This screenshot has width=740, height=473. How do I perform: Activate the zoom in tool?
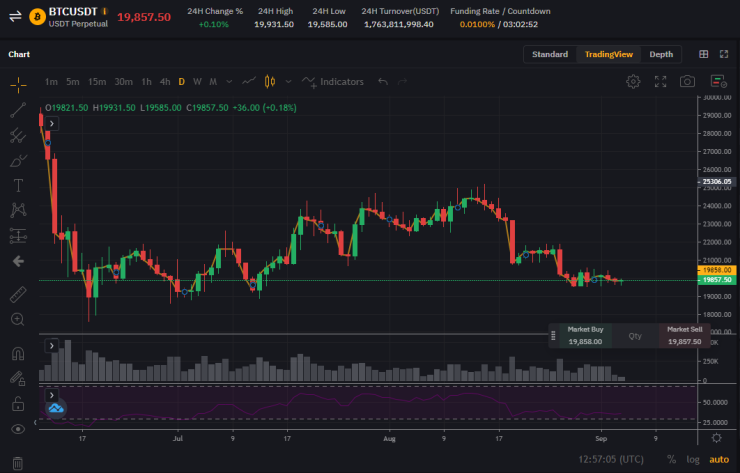coord(18,320)
